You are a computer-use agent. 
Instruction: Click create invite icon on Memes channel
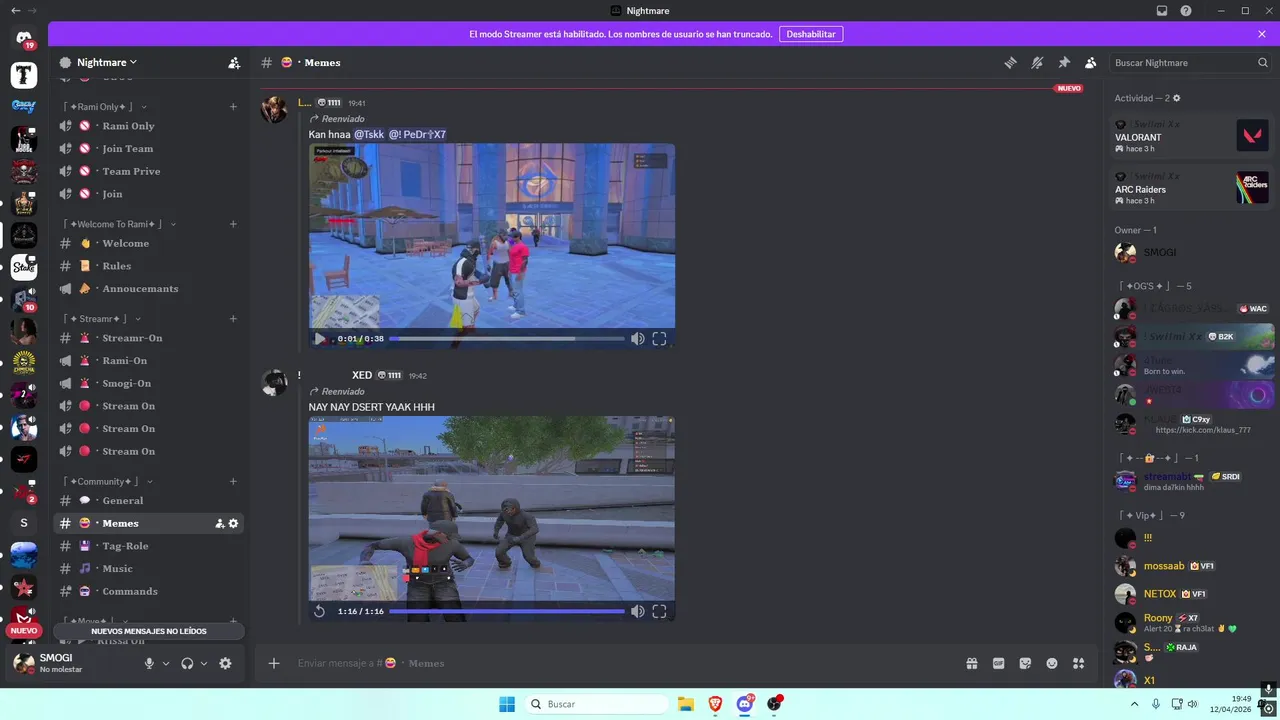tap(220, 523)
